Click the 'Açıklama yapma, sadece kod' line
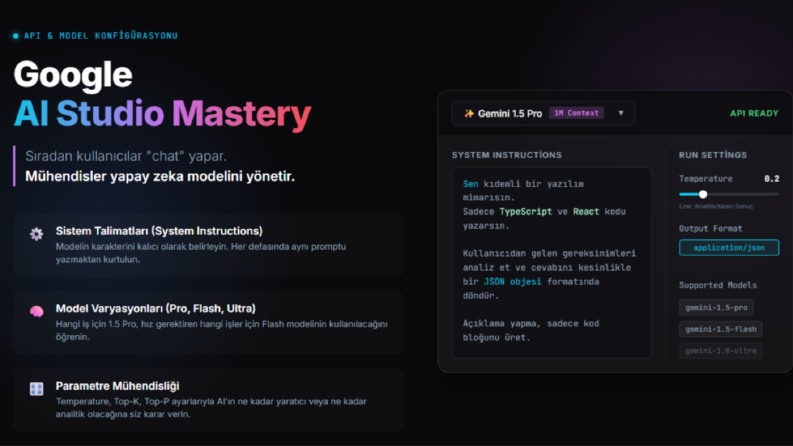This screenshot has width=793, height=446. tap(531, 323)
